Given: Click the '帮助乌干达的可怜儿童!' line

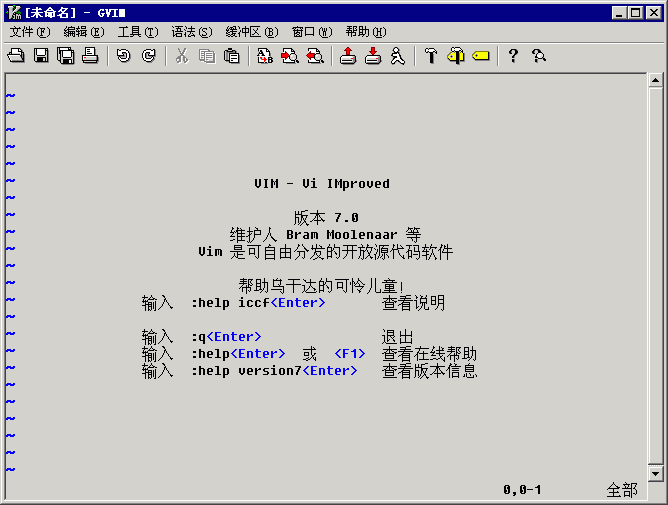Looking at the screenshot, I should (321, 286).
